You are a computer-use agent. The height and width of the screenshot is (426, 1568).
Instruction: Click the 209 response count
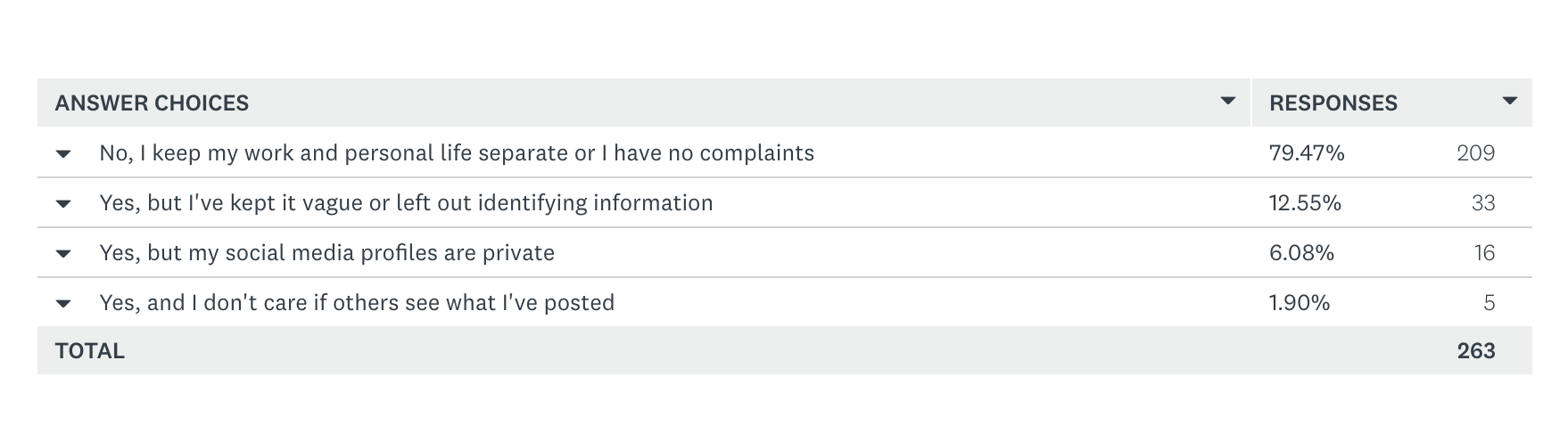point(1475,153)
